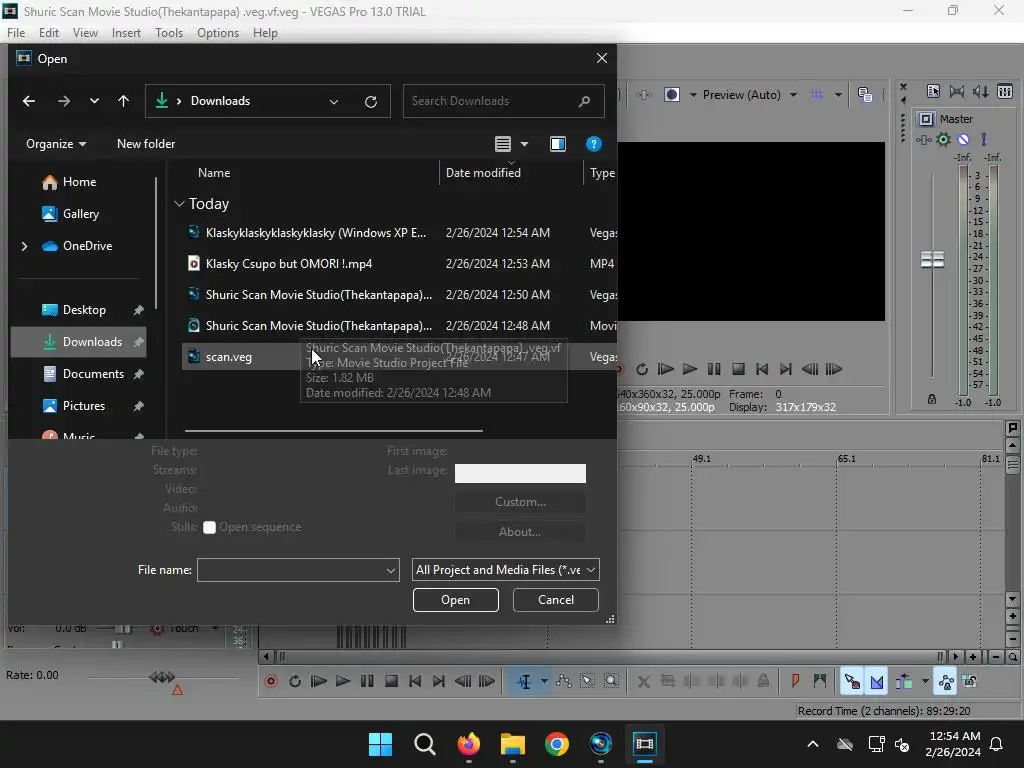
Task: Click the Search Downloads field
Action: [503, 101]
